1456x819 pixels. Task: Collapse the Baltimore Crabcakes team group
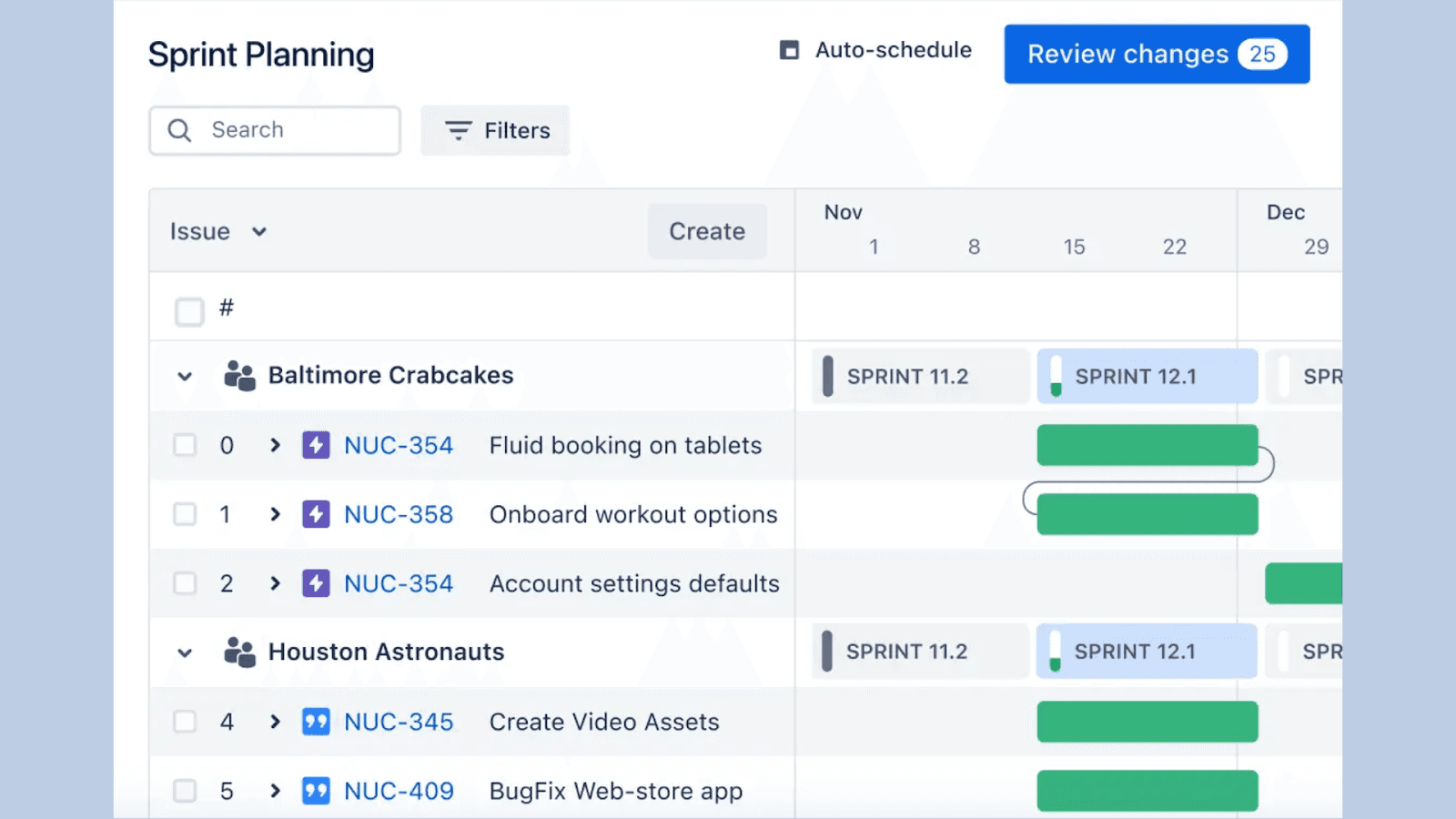pyautogui.click(x=185, y=376)
